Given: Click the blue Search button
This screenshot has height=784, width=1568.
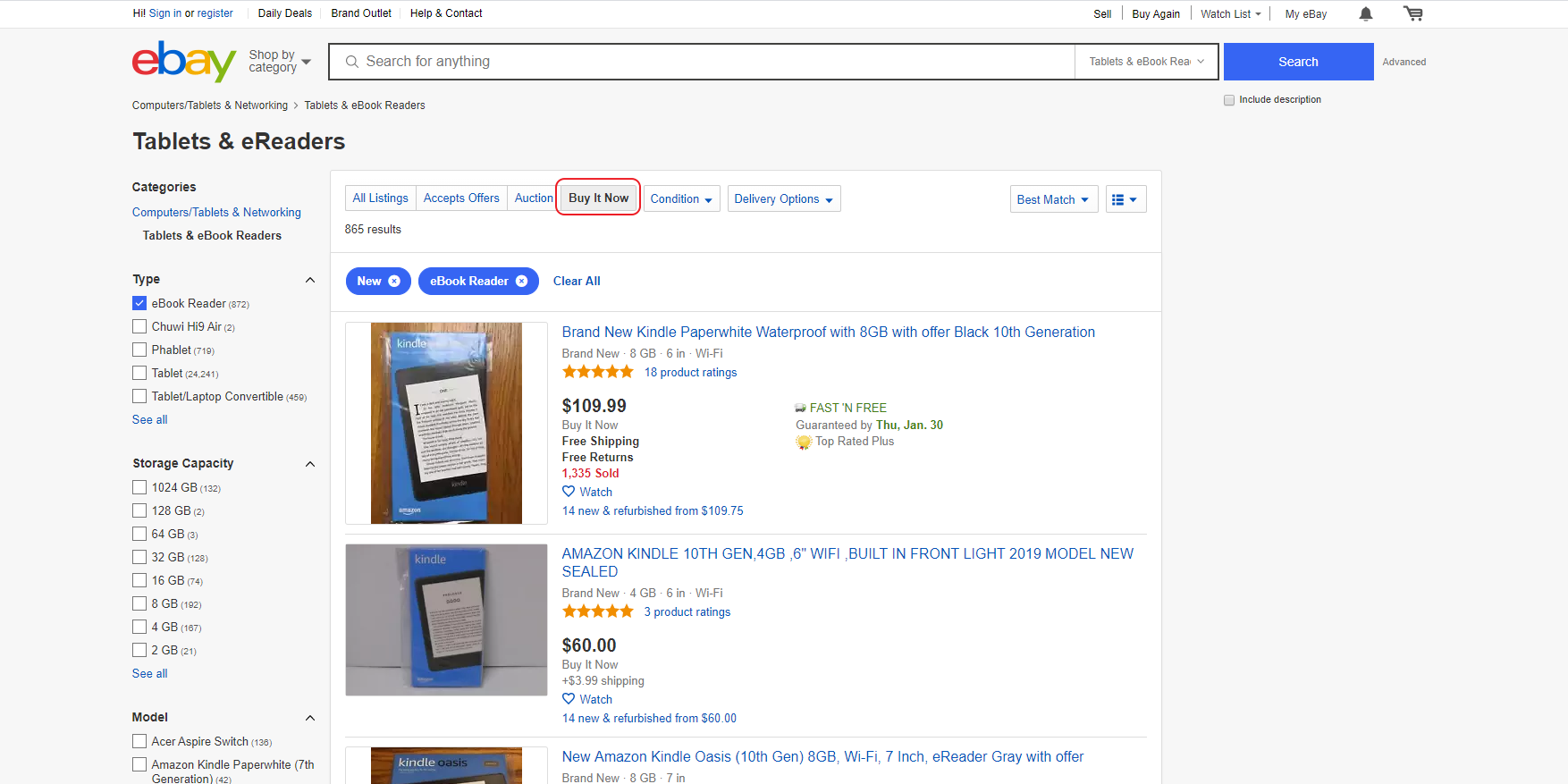Looking at the screenshot, I should point(1298,62).
